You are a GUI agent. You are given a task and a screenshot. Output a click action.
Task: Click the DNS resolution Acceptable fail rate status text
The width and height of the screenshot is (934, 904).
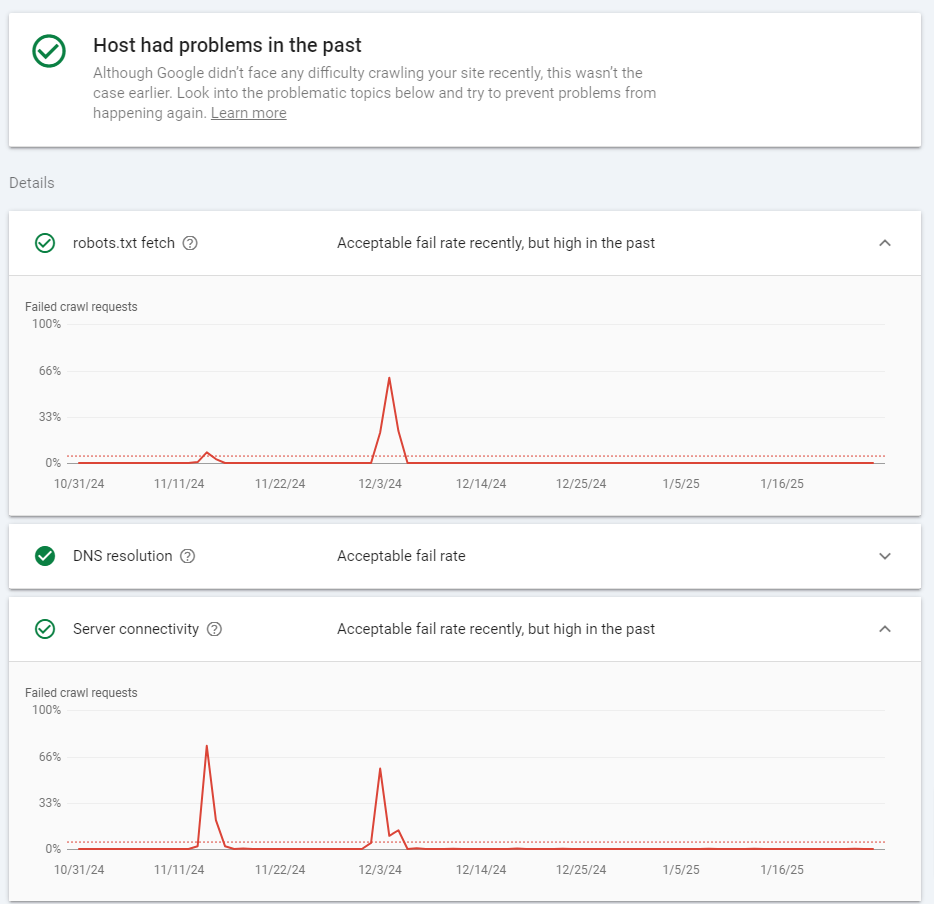[x=401, y=556]
